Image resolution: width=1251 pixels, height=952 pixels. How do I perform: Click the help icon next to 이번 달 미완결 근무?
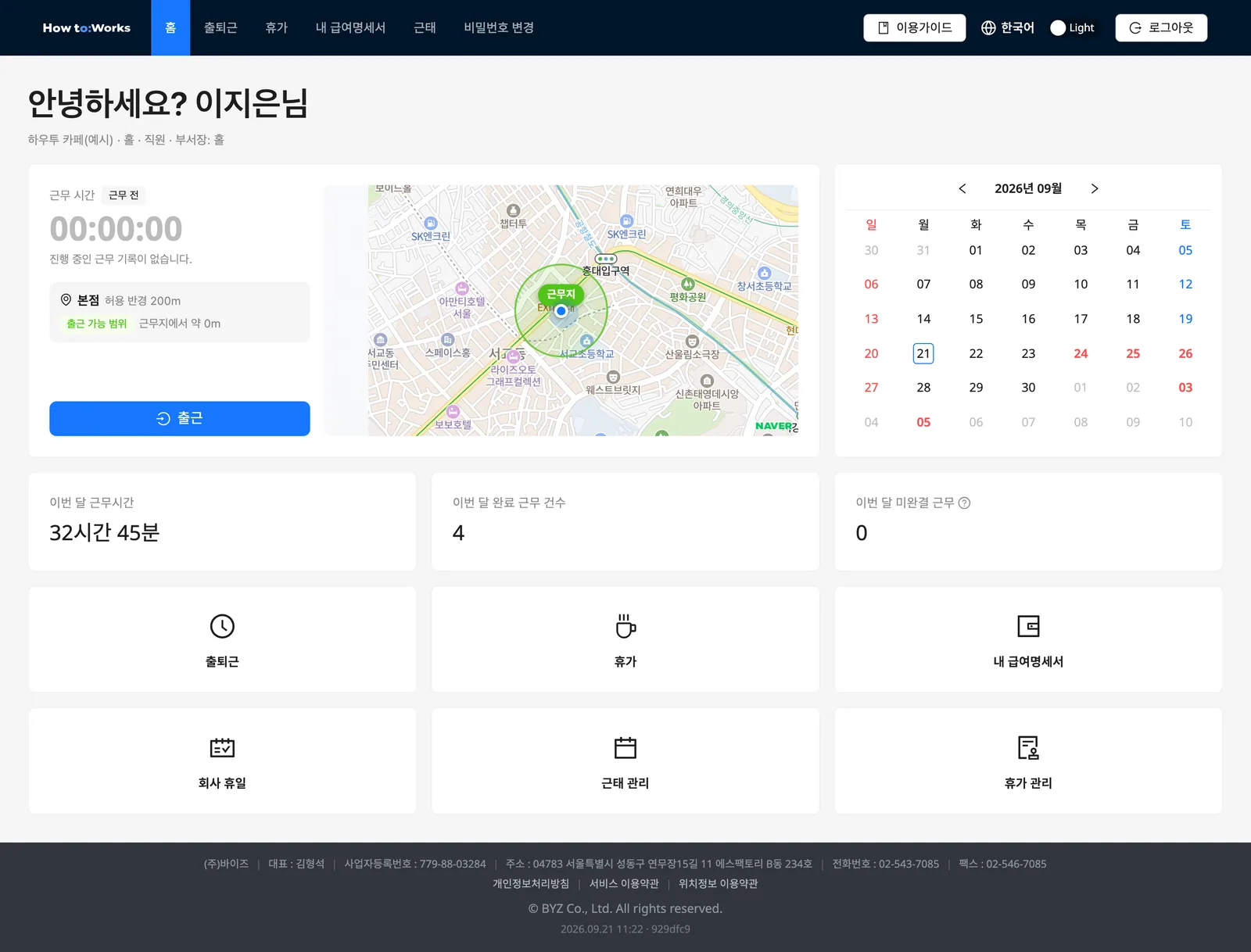coord(964,503)
